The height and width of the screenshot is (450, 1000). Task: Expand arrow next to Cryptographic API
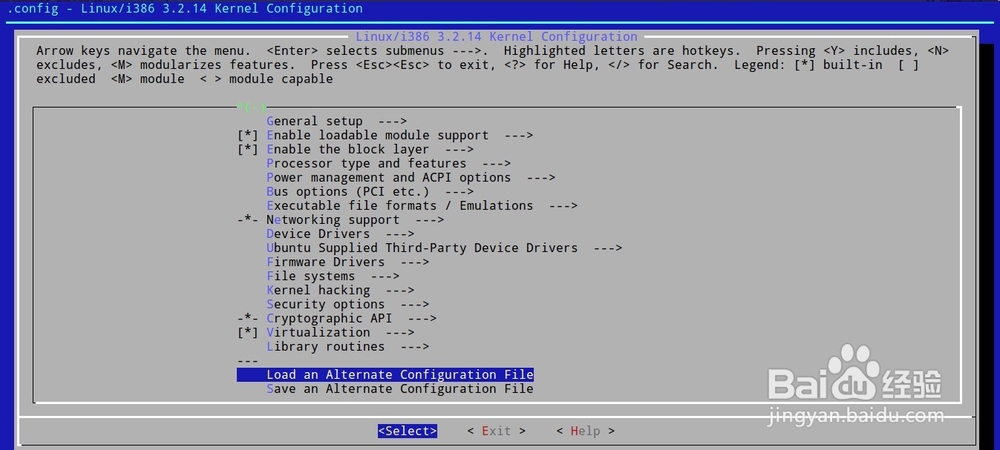coord(422,318)
